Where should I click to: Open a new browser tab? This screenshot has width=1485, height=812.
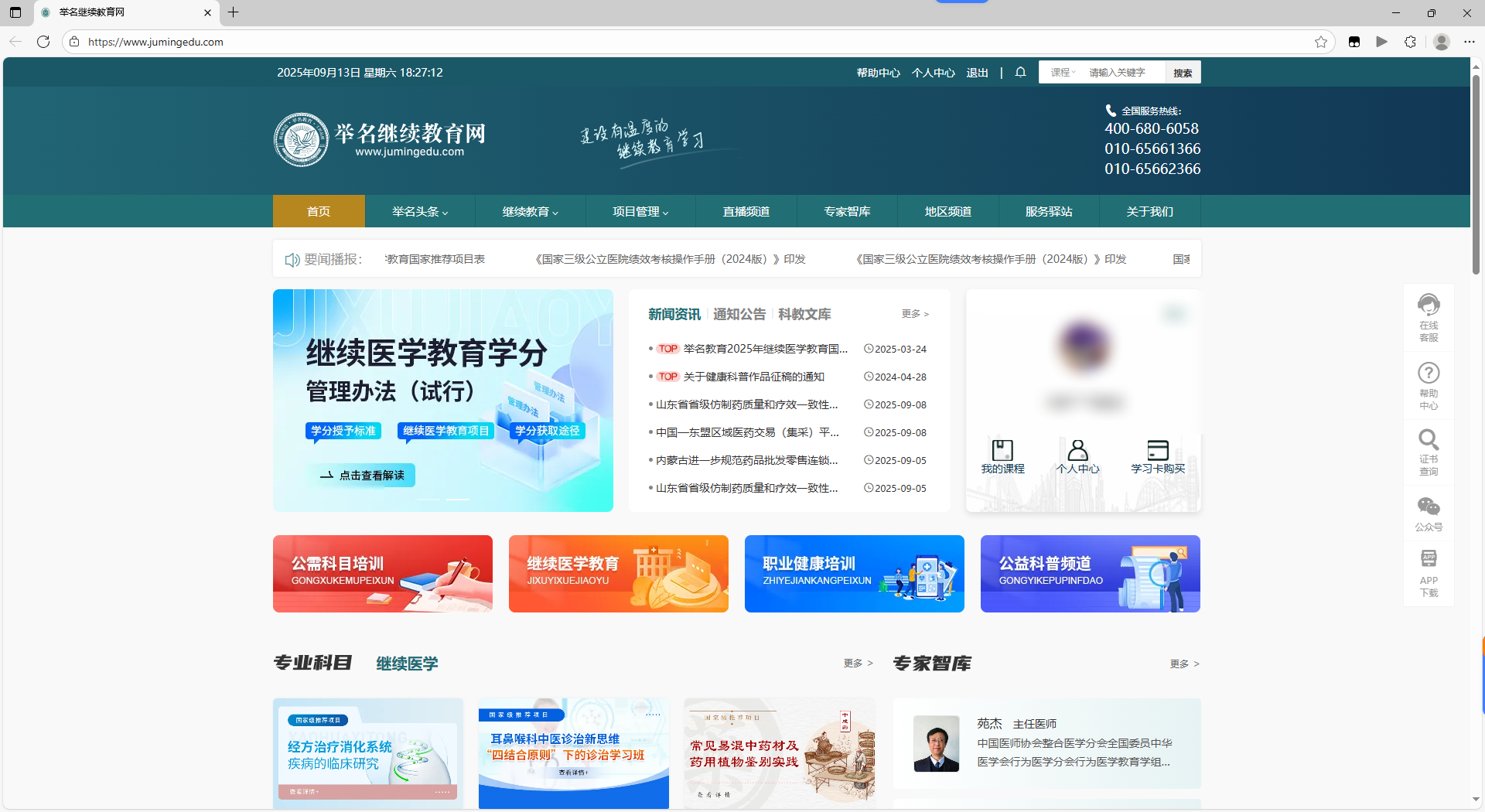tap(233, 12)
